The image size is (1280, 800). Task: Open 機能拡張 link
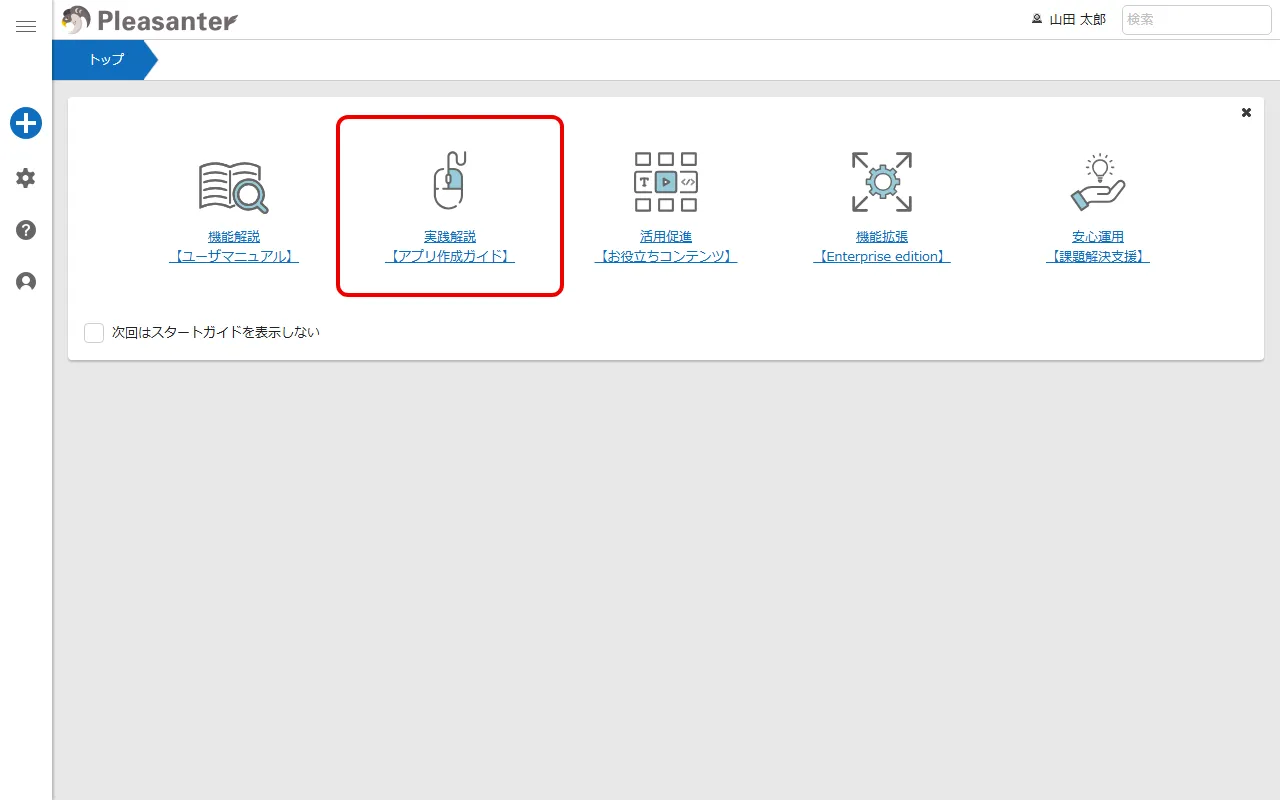(882, 237)
